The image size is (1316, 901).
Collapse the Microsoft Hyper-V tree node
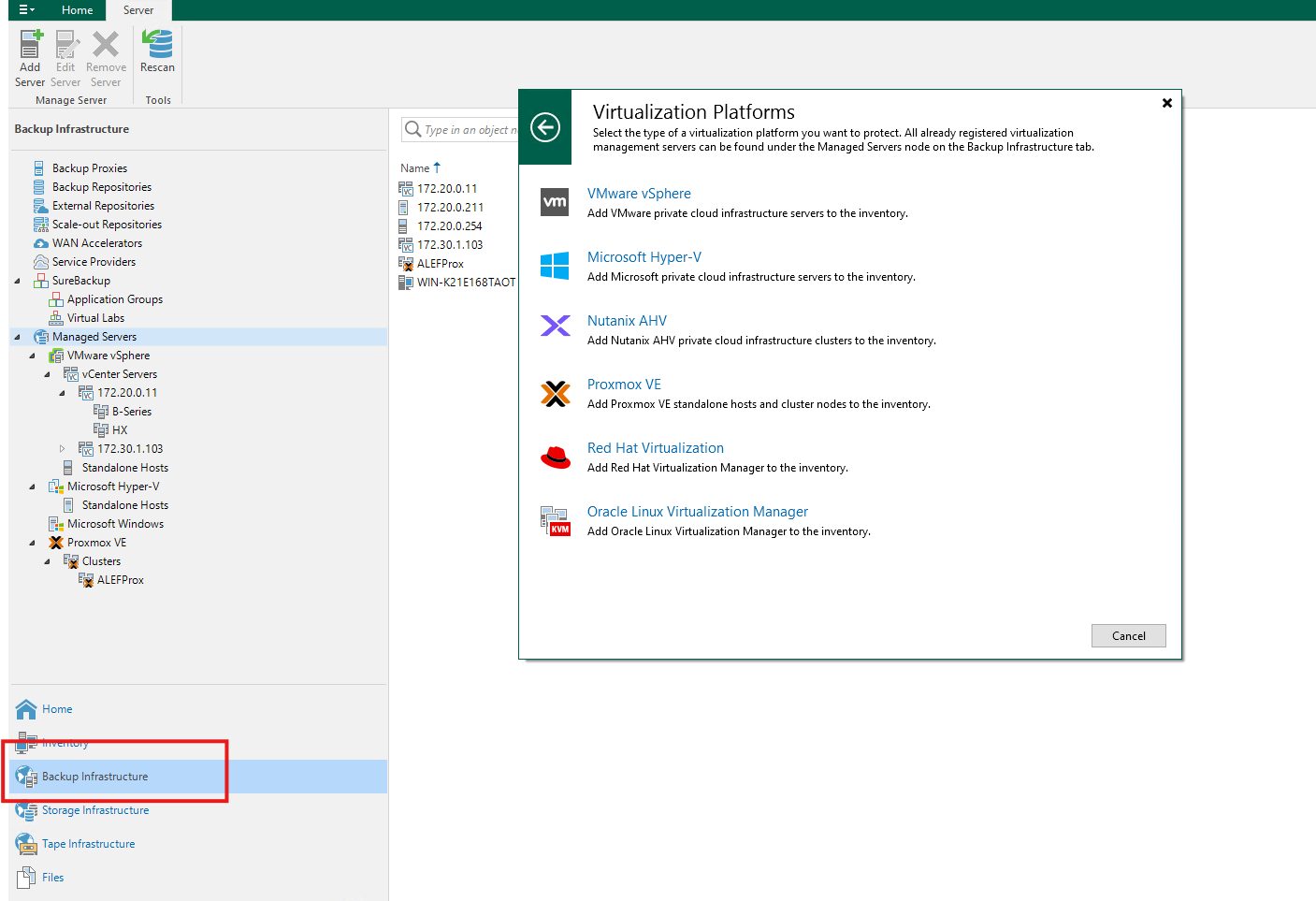tap(32, 487)
